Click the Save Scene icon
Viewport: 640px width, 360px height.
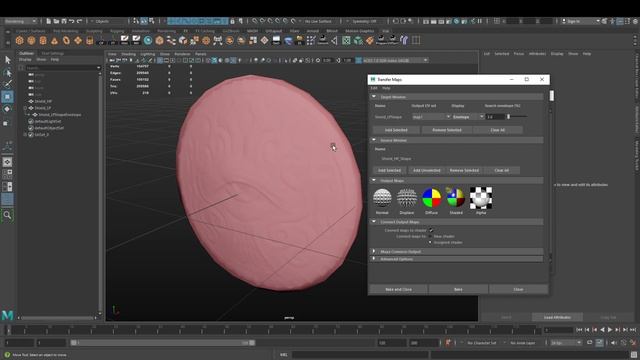(64, 21)
